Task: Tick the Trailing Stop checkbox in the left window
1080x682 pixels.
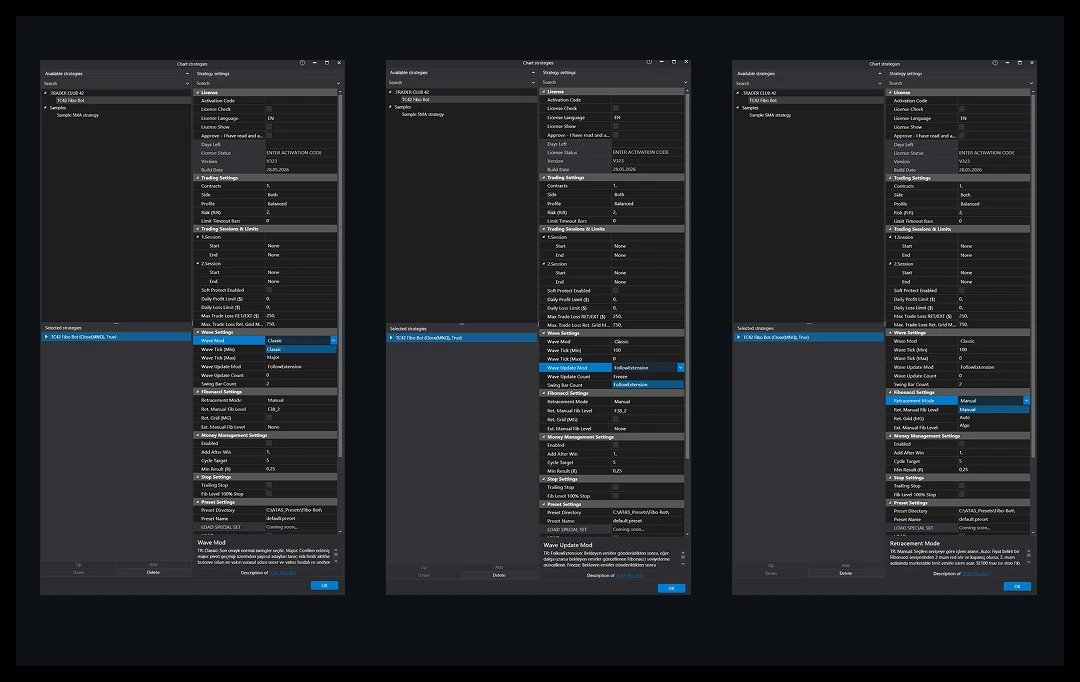Action: click(269, 485)
